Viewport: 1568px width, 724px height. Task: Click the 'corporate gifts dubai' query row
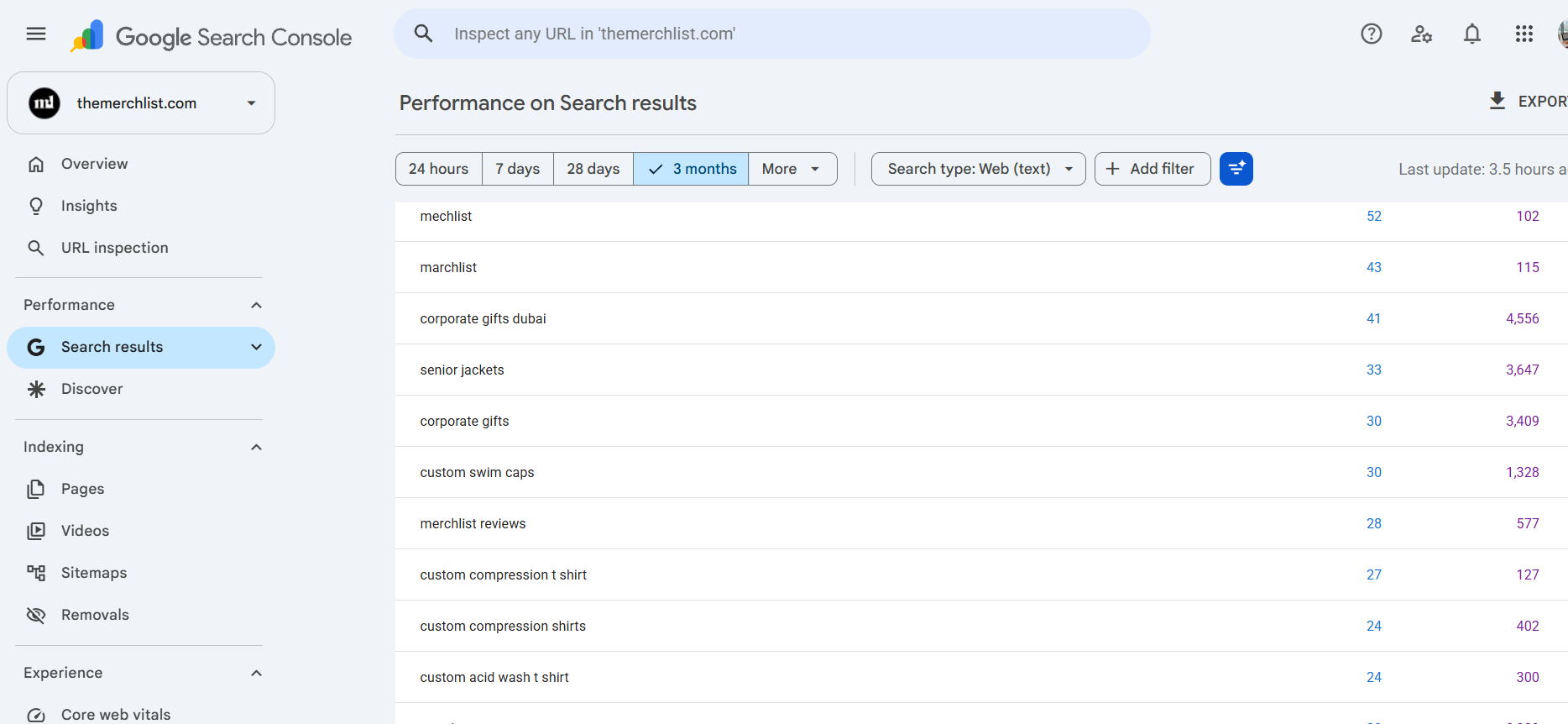pos(981,318)
